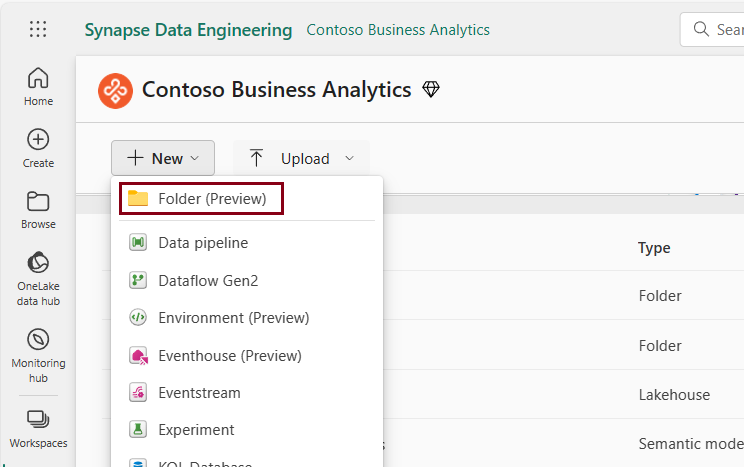Click the Lakehouse type cell
The width and height of the screenshot is (744, 467).
coord(674,394)
